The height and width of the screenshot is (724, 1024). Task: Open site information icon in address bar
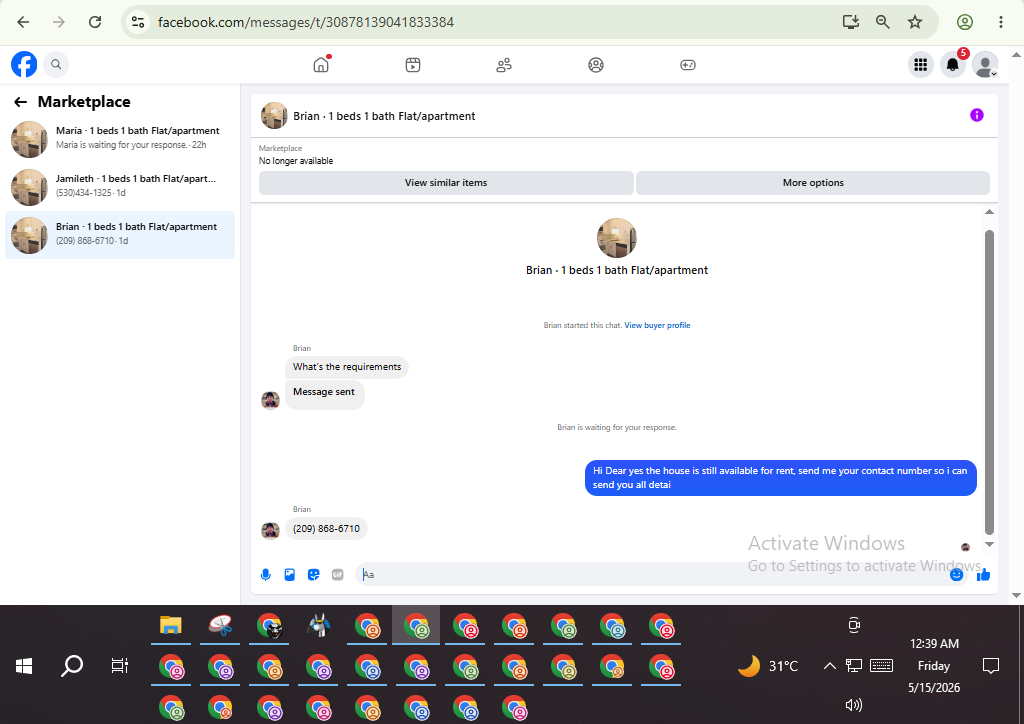138,22
